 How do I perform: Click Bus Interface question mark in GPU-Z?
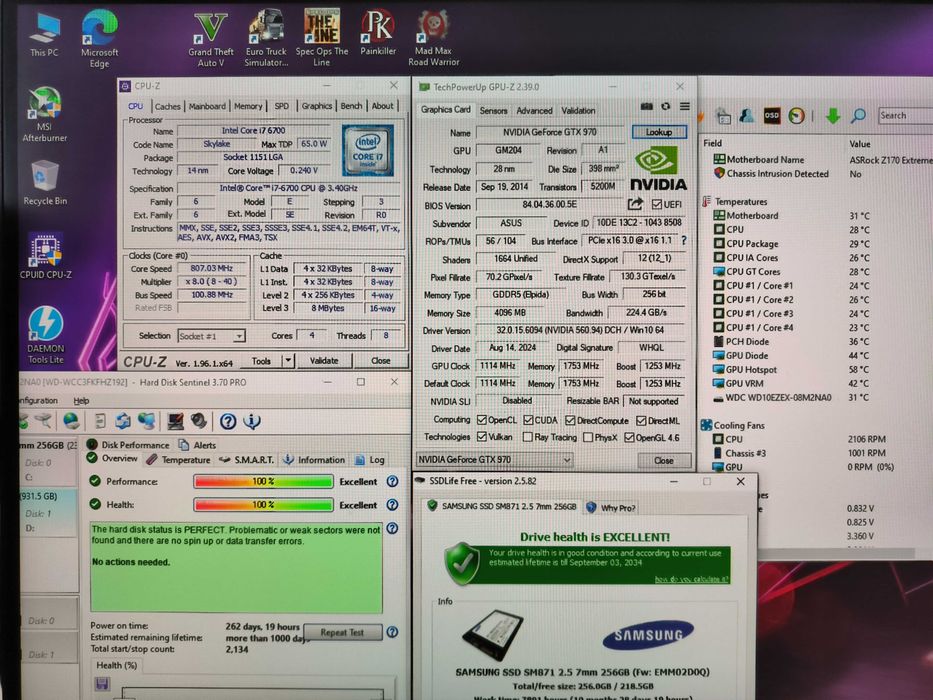tap(684, 240)
